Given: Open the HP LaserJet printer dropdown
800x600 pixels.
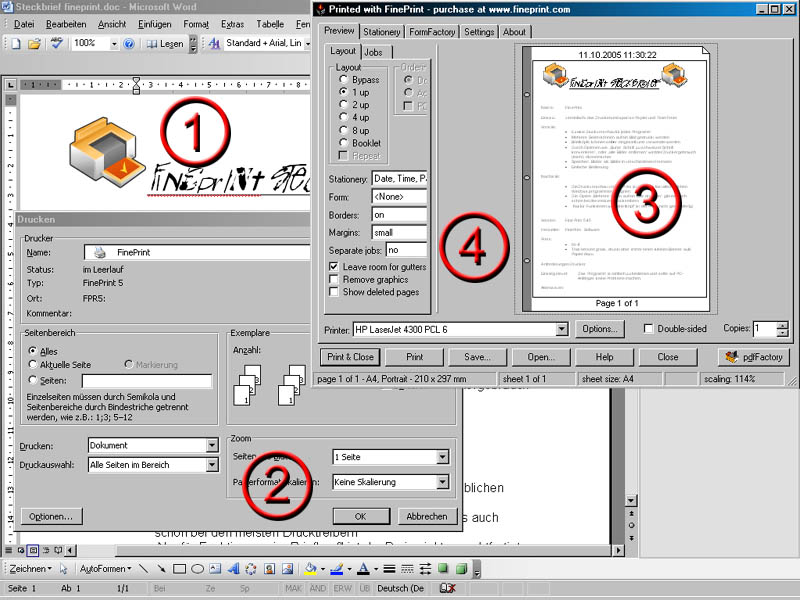Looking at the screenshot, I should point(561,328).
